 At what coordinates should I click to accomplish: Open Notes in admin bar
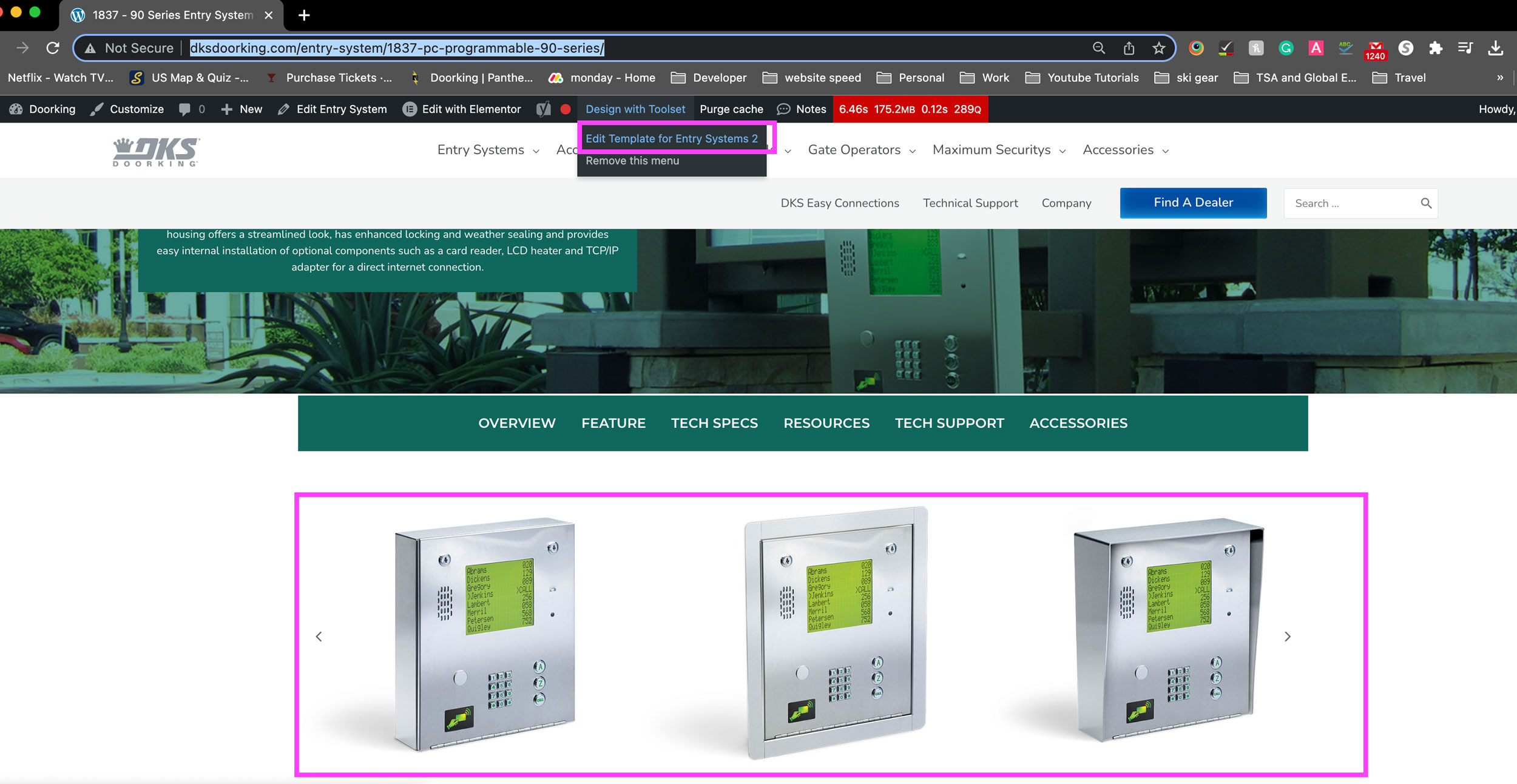(802, 109)
